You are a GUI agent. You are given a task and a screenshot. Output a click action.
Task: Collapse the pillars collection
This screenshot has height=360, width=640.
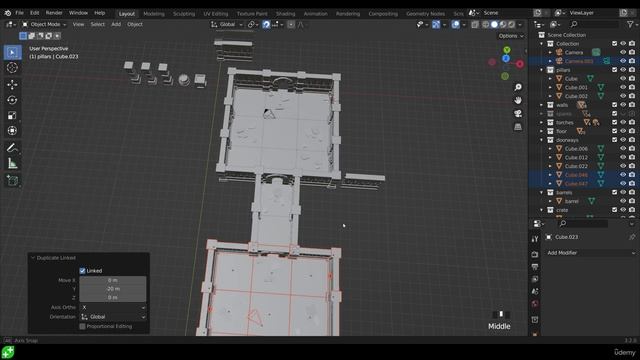coord(542,70)
